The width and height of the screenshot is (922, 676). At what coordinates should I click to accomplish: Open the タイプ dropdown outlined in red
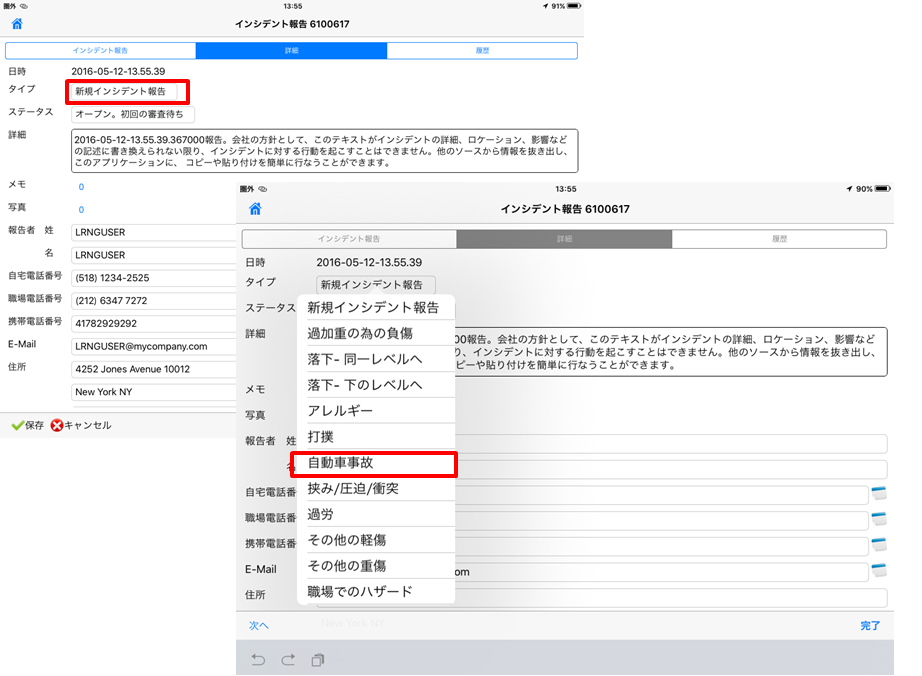pyautogui.click(x=128, y=92)
